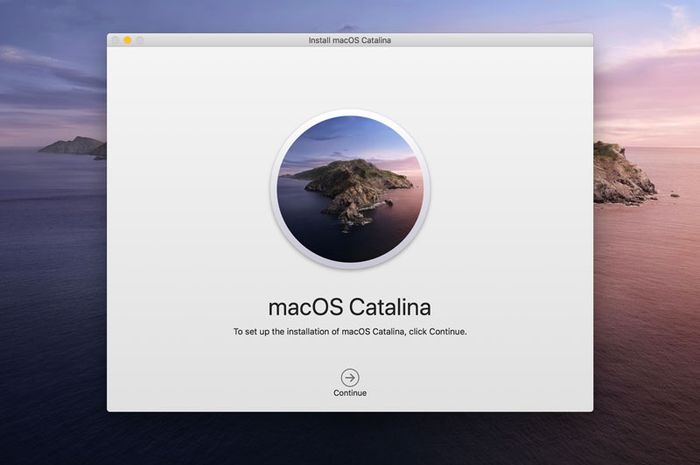Click the macOS Catalina island logo

tap(350, 189)
